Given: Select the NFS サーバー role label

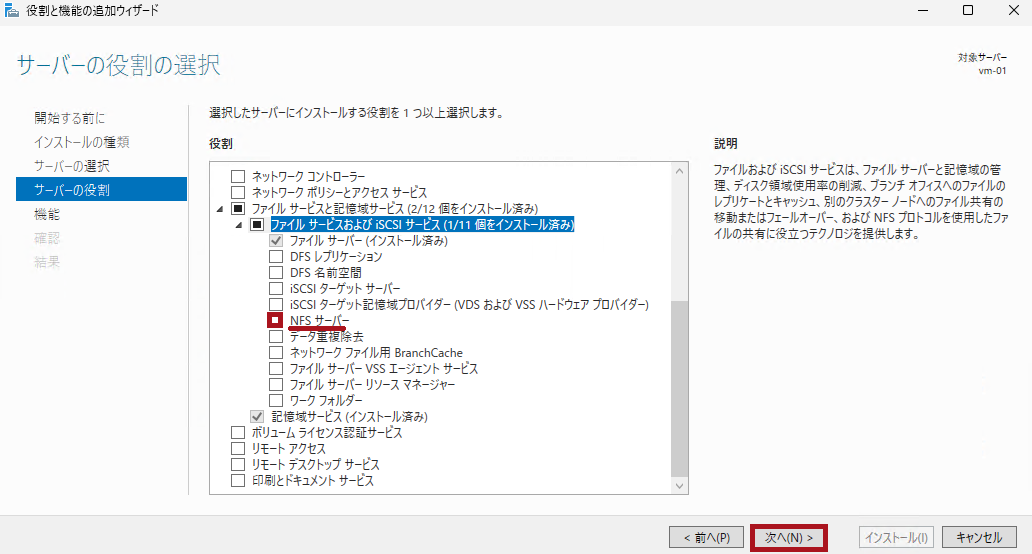Looking at the screenshot, I should [x=320, y=320].
